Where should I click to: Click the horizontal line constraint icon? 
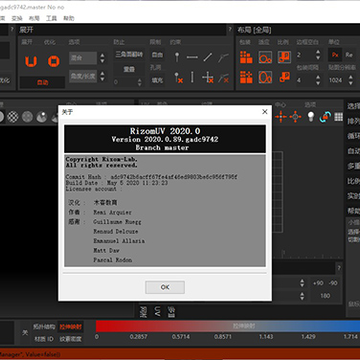(x=192, y=57)
